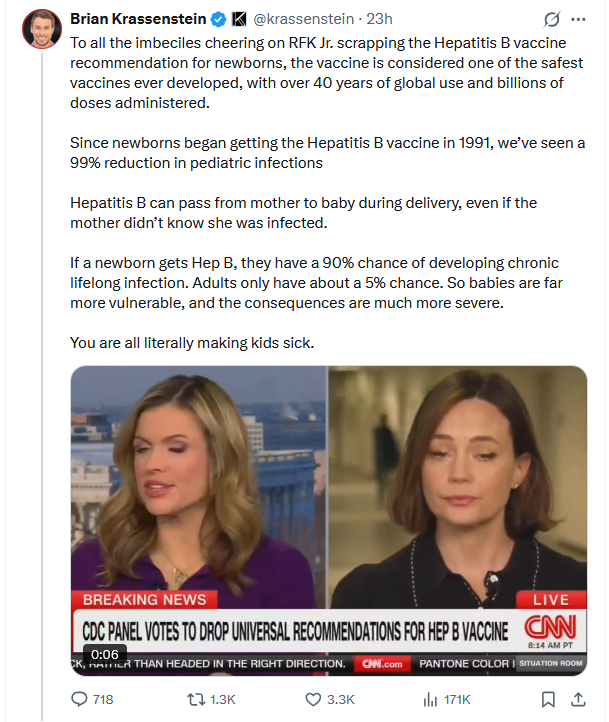
Task: Click the Brian Krassenstein display name
Action: (x=138, y=19)
